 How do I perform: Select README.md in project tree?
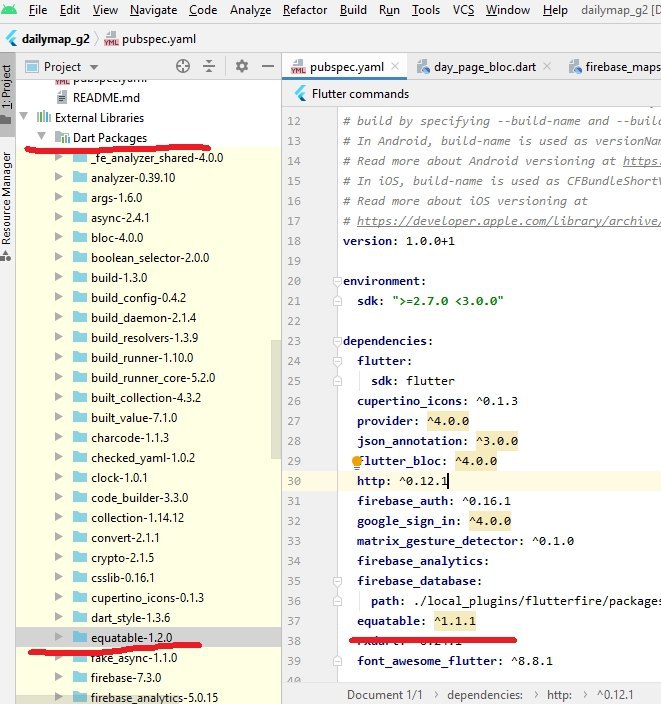[x=106, y=97]
